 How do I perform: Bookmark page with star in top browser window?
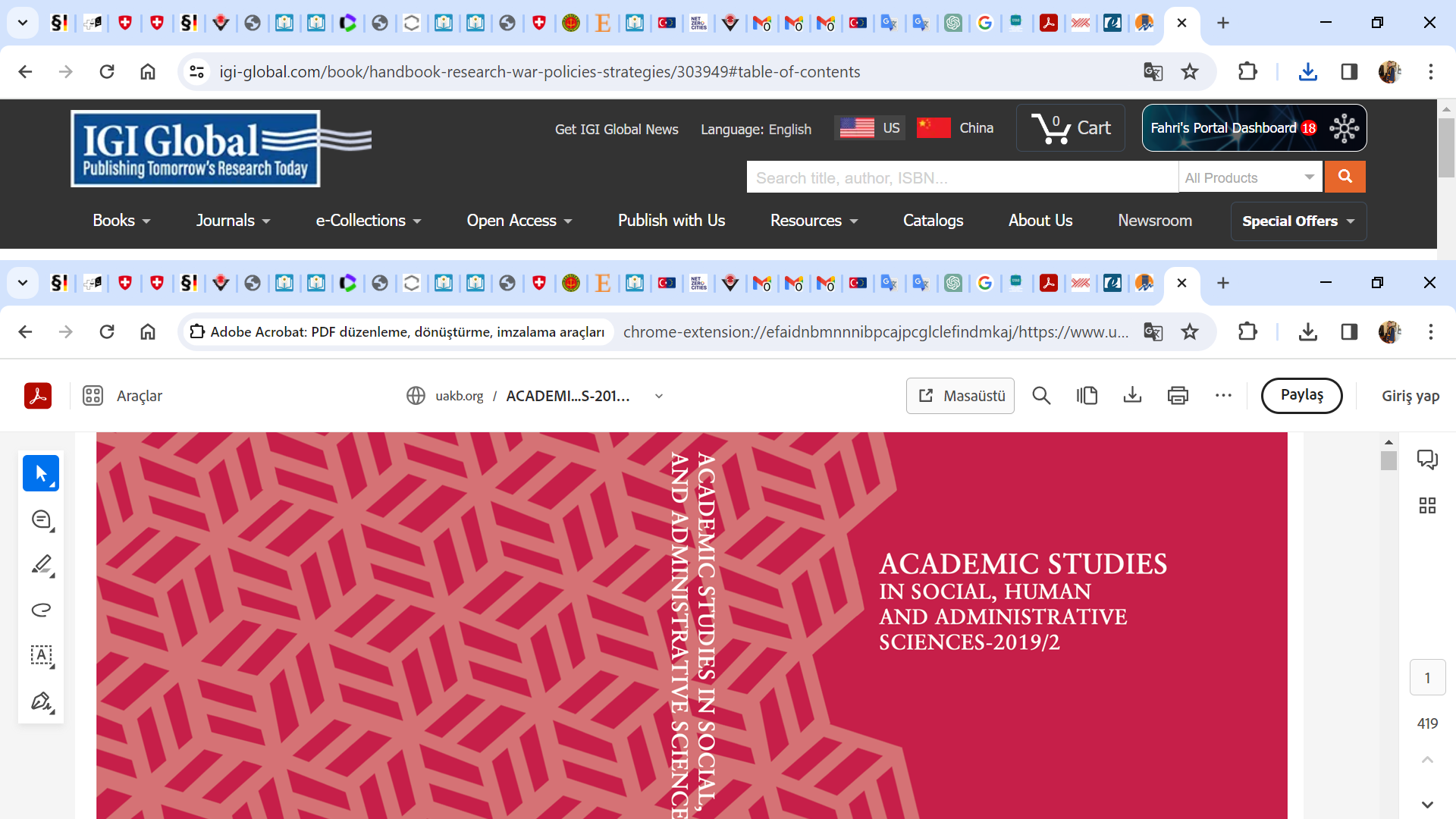[x=1190, y=72]
